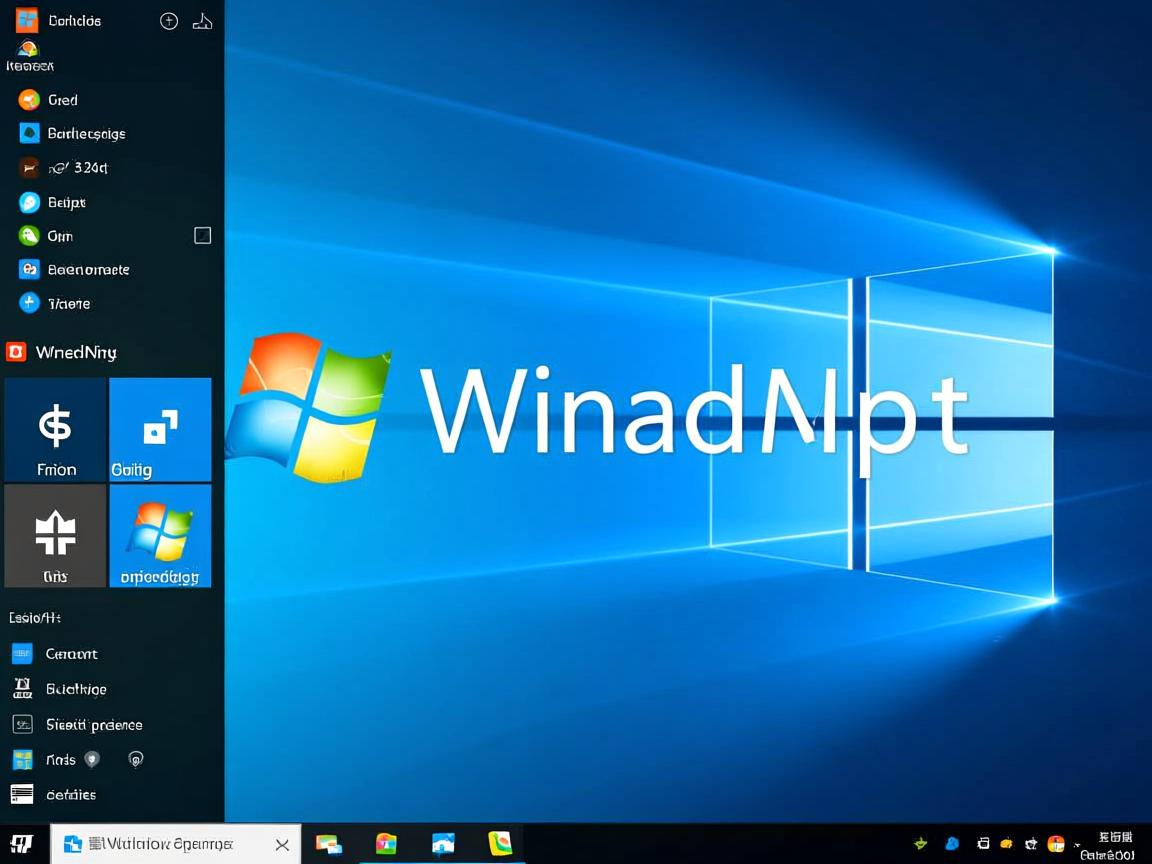Click the circled plus icon atop the Start menu
Viewport: 1152px width, 864px height.
168,20
